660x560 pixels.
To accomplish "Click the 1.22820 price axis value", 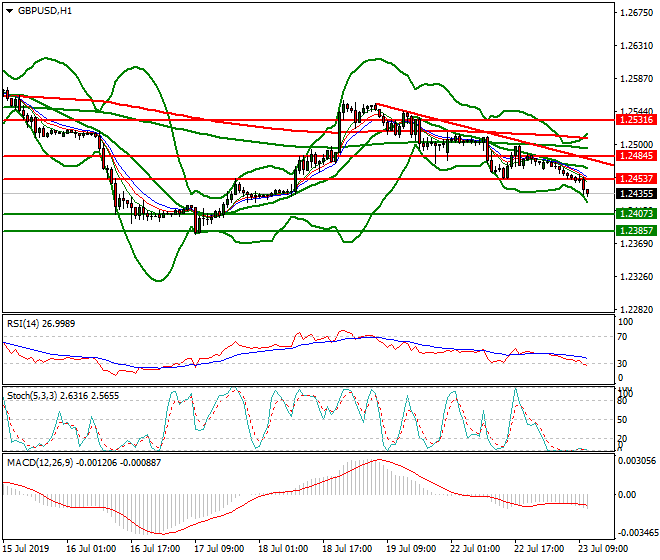I will (637, 309).
